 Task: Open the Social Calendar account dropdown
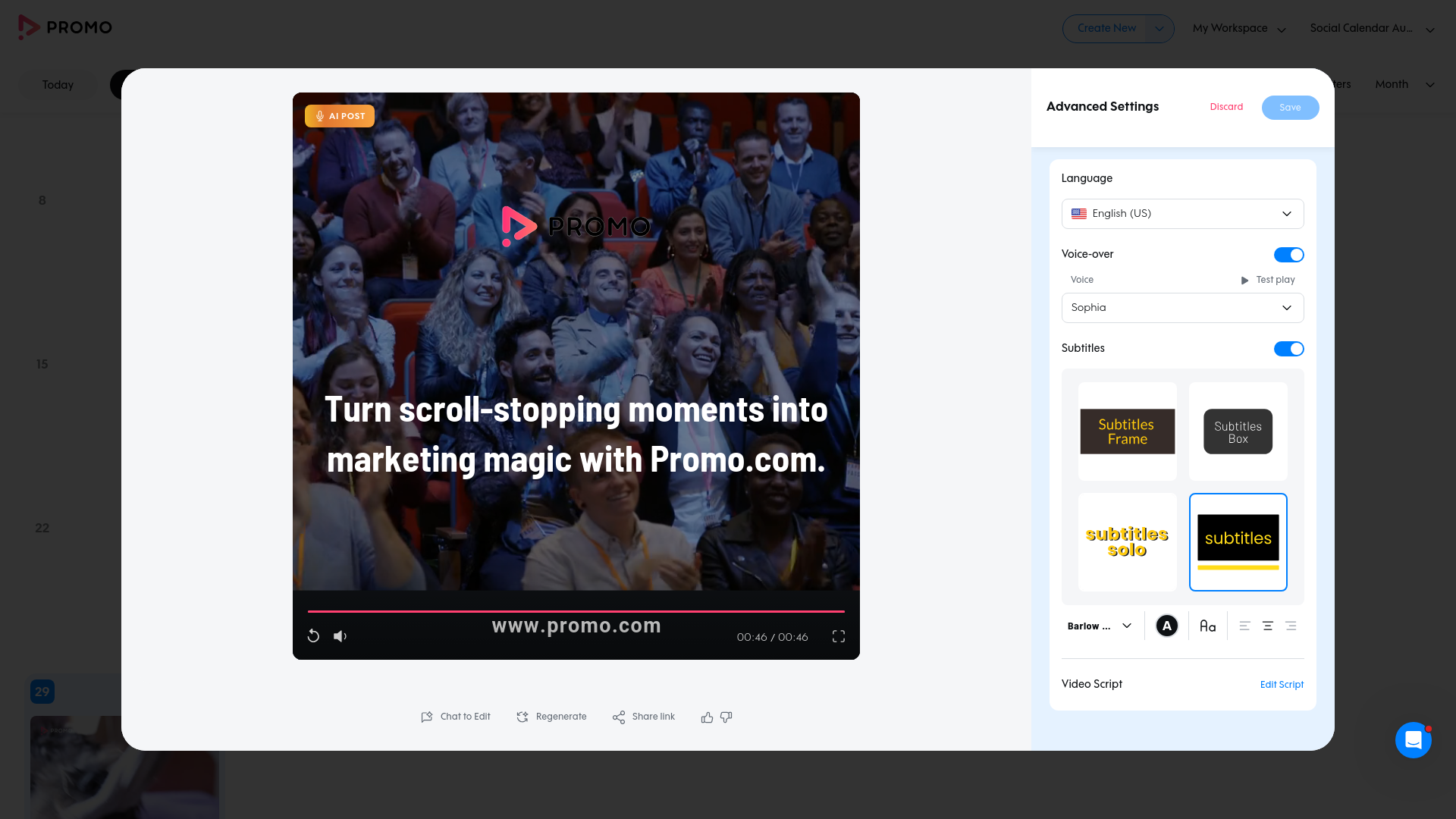coord(1373,29)
